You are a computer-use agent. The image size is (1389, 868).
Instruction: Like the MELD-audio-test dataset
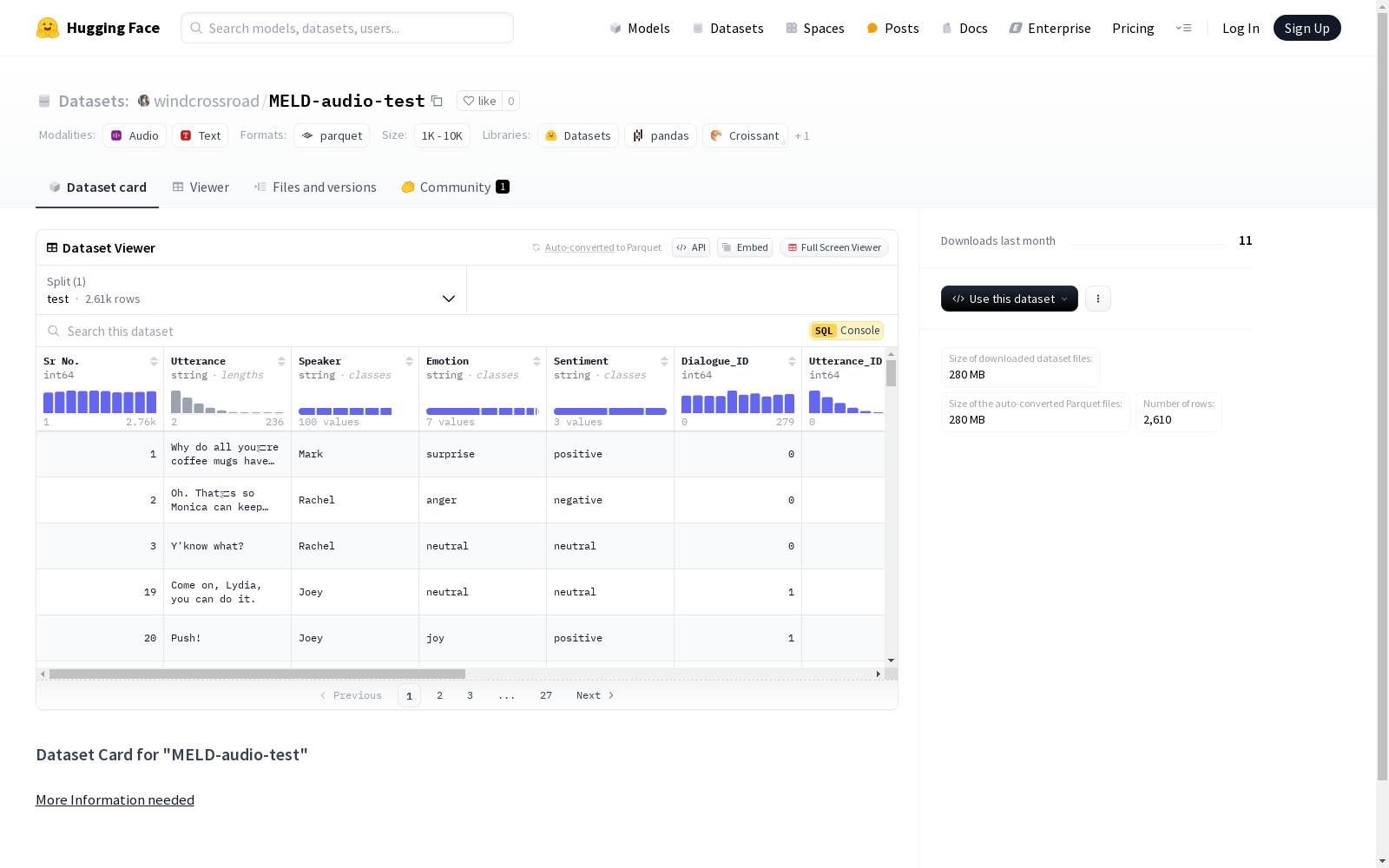(479, 101)
